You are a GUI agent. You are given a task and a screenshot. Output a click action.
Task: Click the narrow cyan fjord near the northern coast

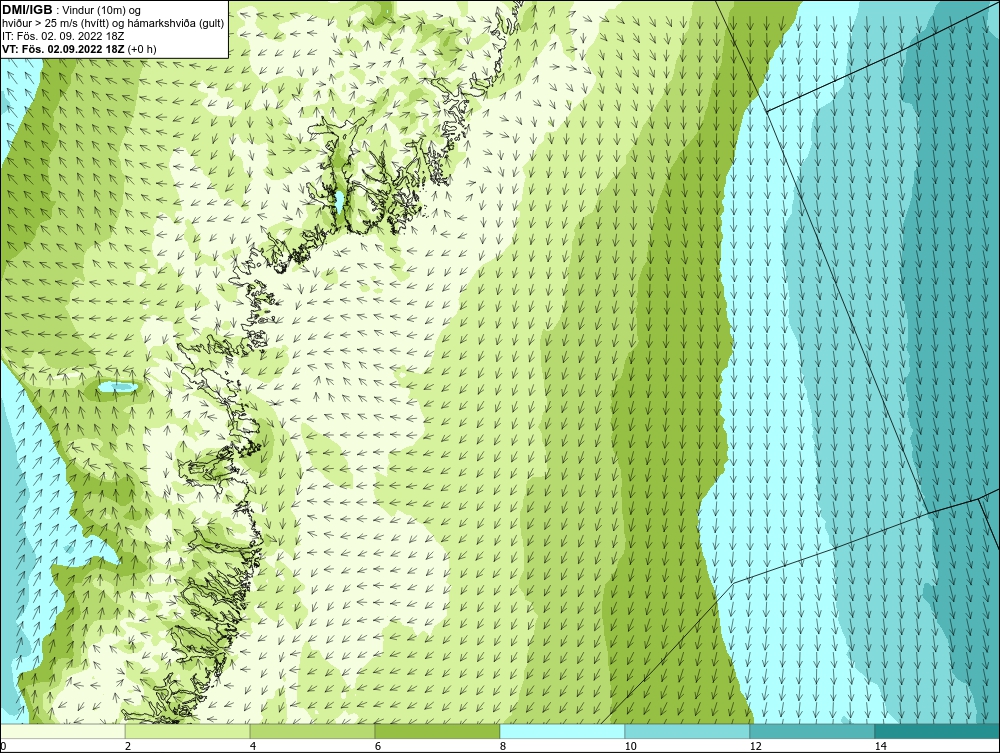[340, 202]
